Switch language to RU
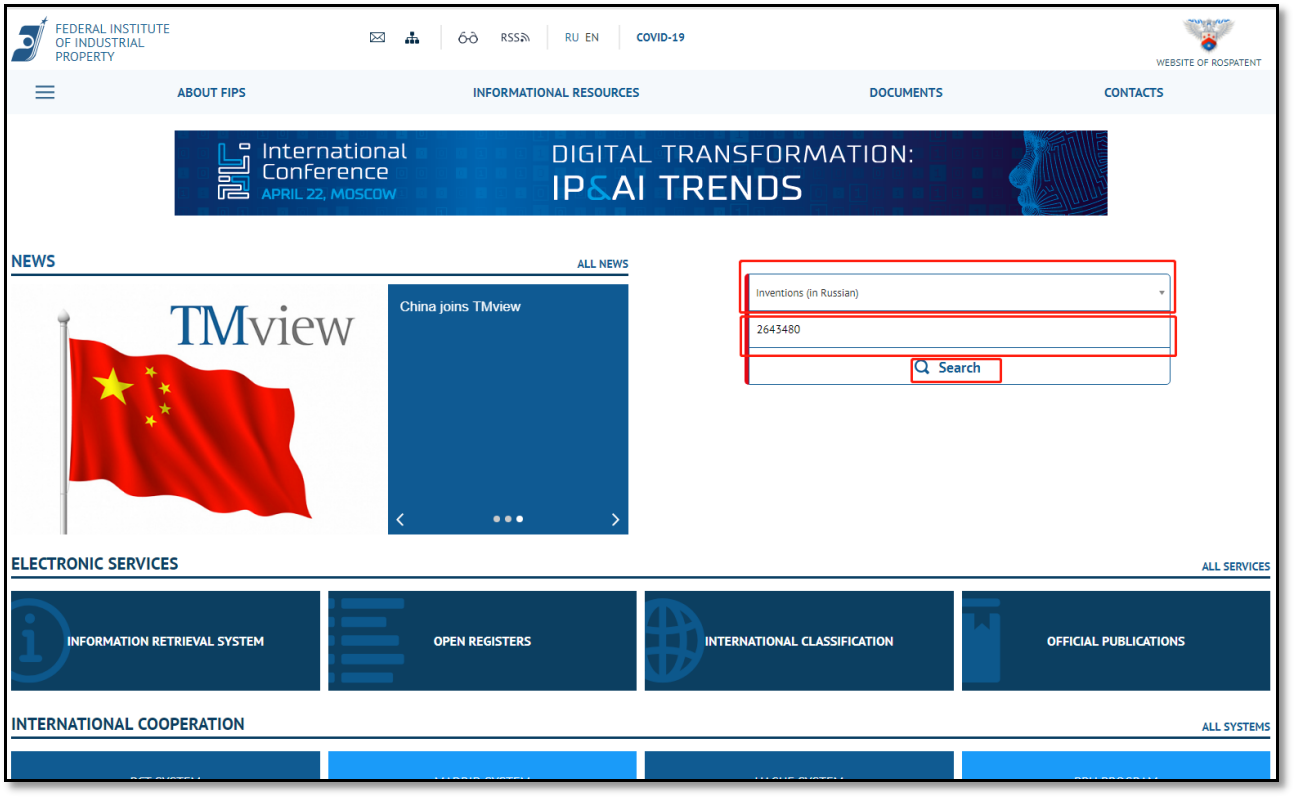The width and height of the screenshot is (1297, 799). pos(571,38)
